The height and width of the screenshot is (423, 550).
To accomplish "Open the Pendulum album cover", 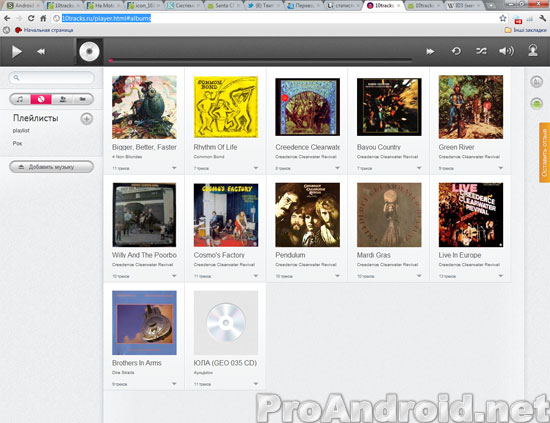I will [308, 215].
